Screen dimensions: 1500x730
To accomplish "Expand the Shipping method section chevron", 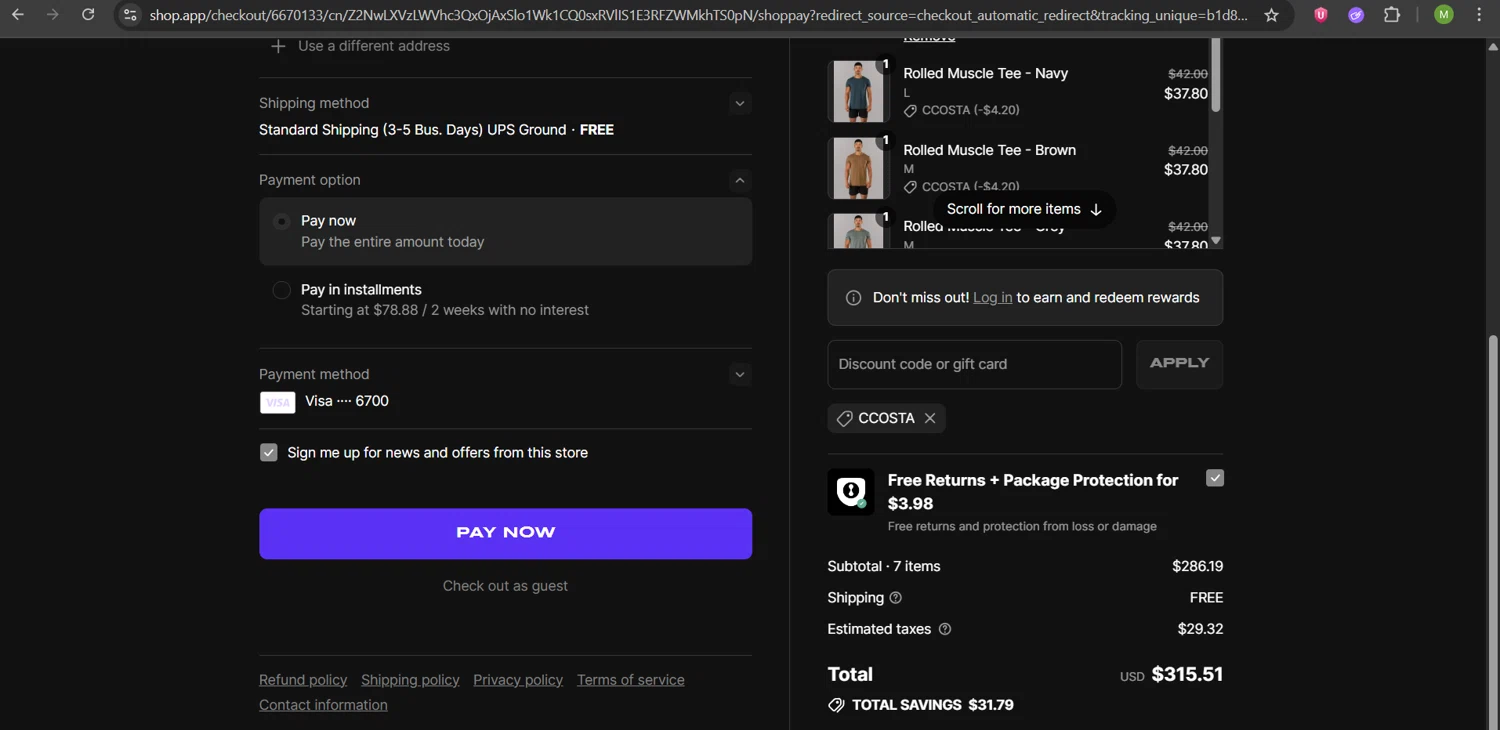I will tap(739, 103).
